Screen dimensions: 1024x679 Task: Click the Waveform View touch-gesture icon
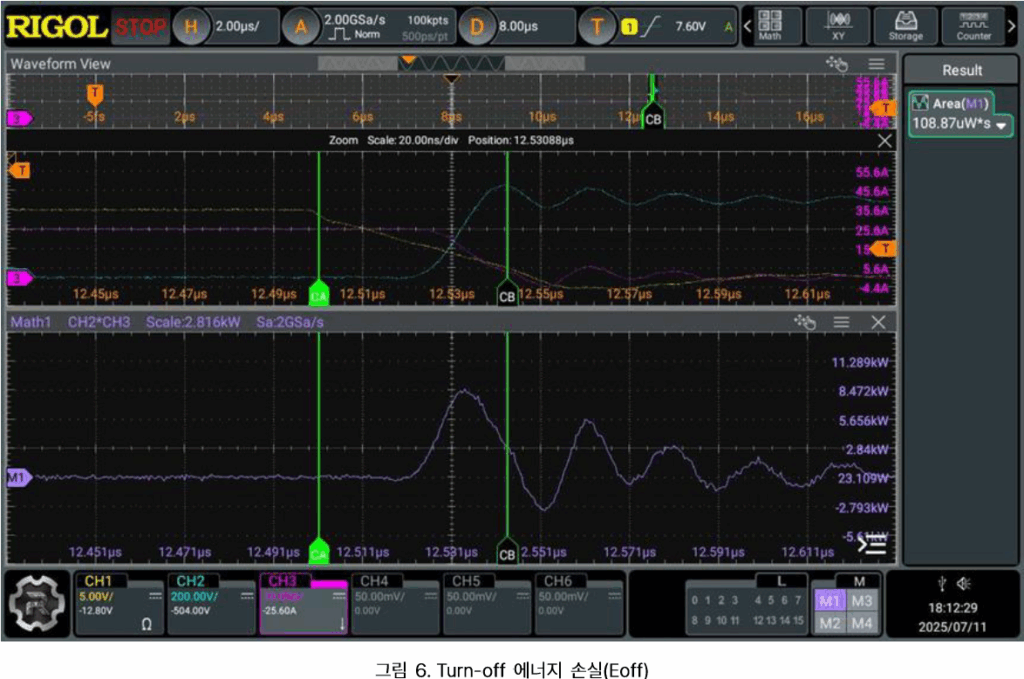[x=836, y=64]
